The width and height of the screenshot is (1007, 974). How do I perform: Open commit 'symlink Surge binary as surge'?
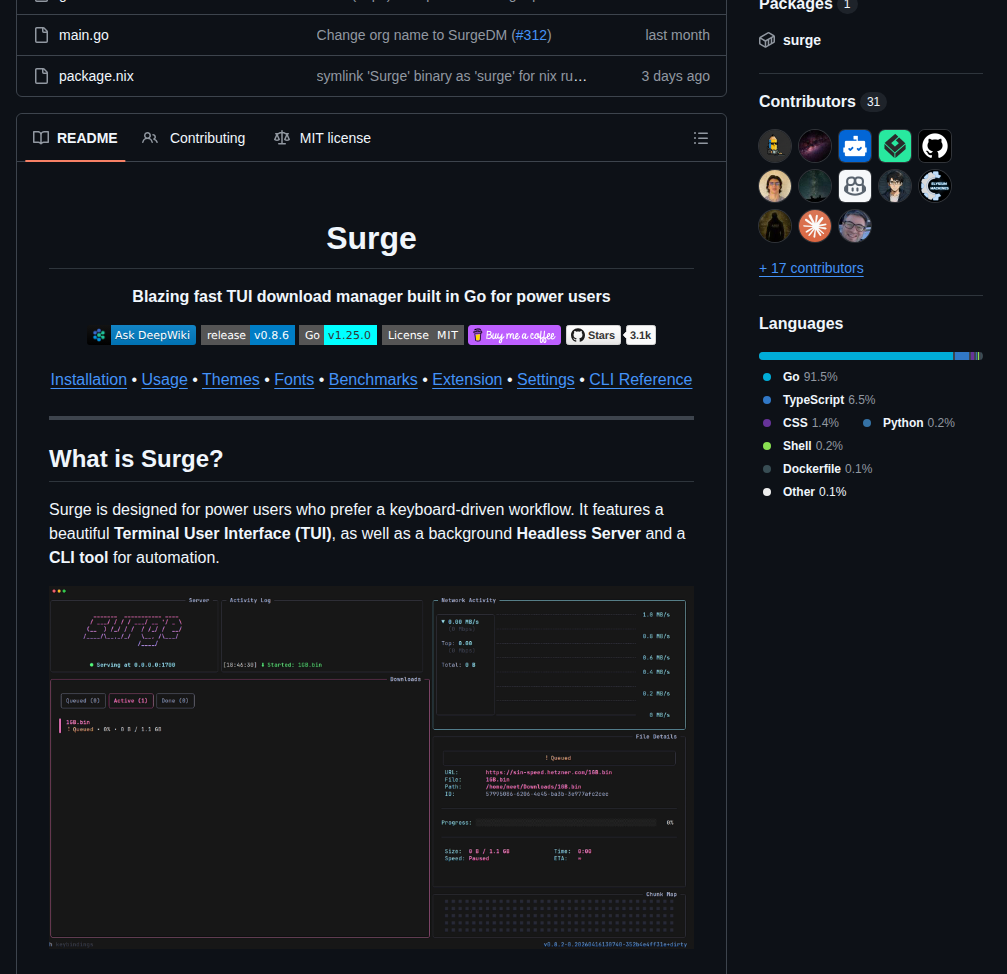[451, 76]
